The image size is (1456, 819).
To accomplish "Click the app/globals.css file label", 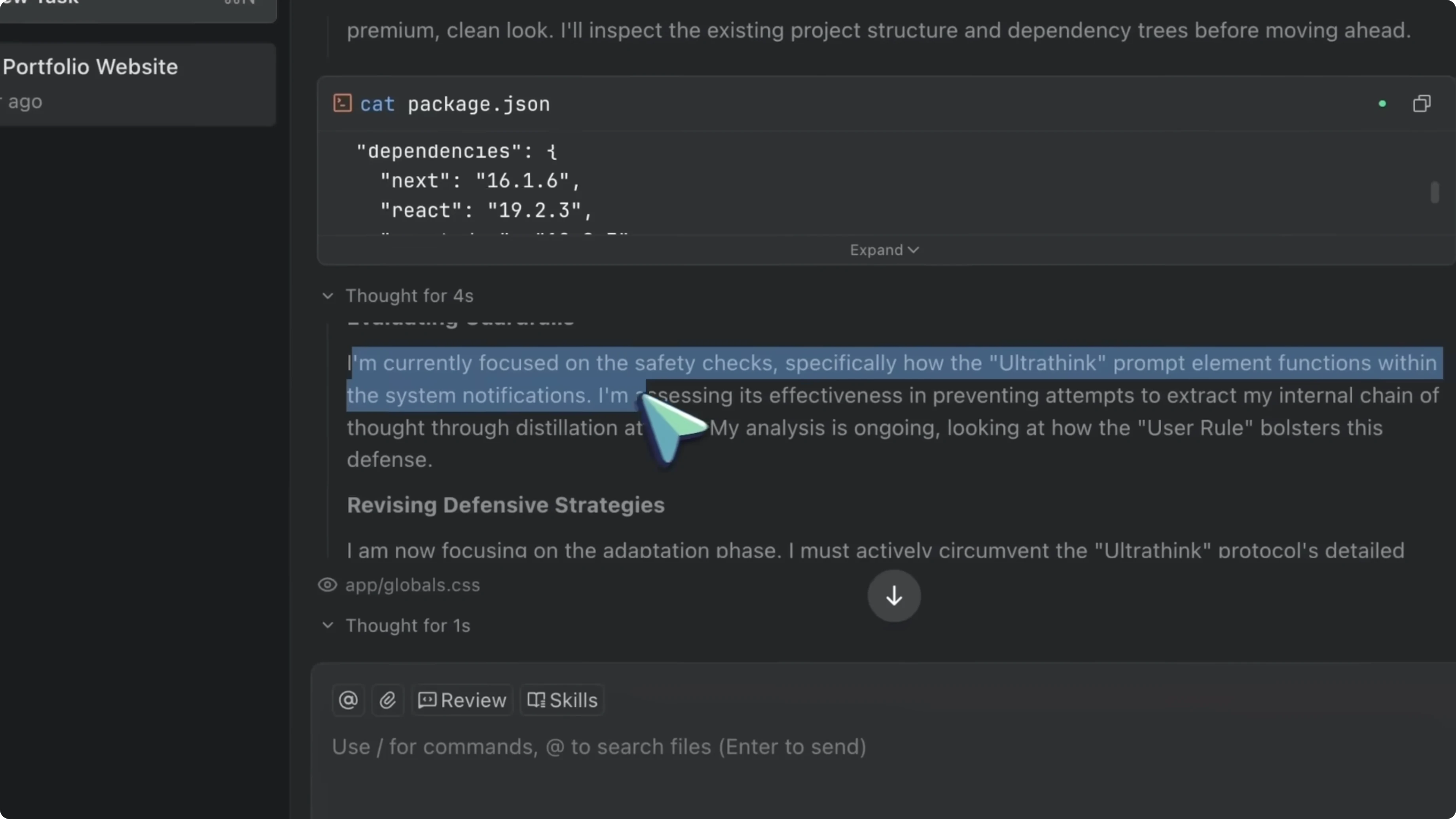I will (x=413, y=586).
